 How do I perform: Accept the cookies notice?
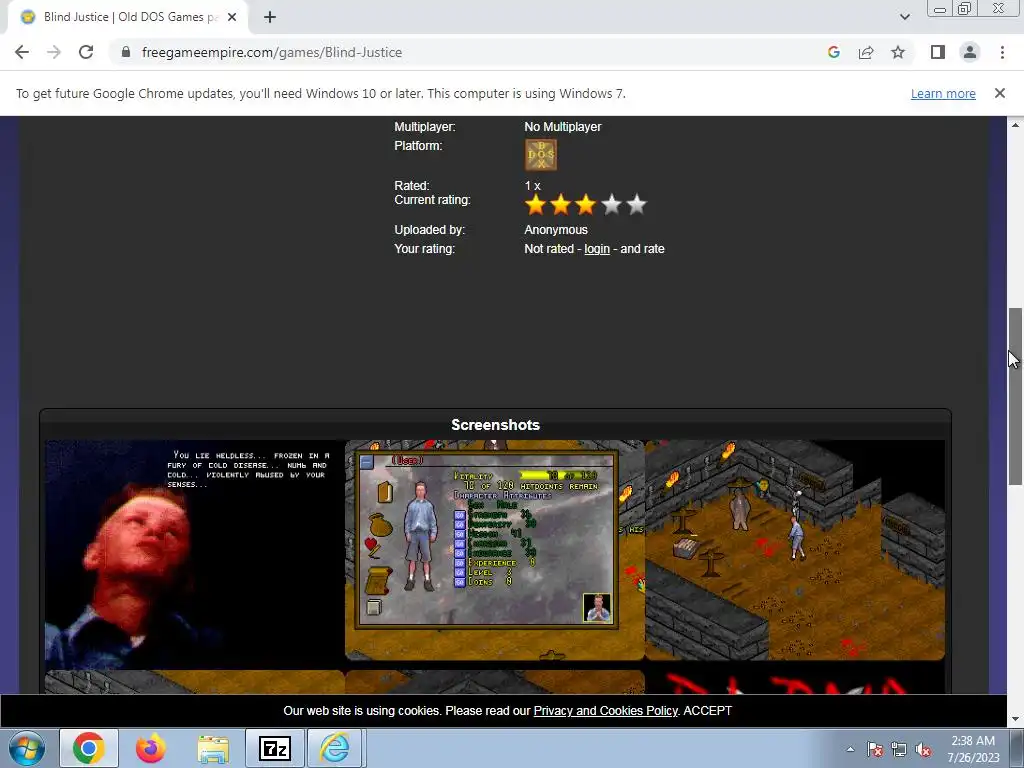coord(707,711)
